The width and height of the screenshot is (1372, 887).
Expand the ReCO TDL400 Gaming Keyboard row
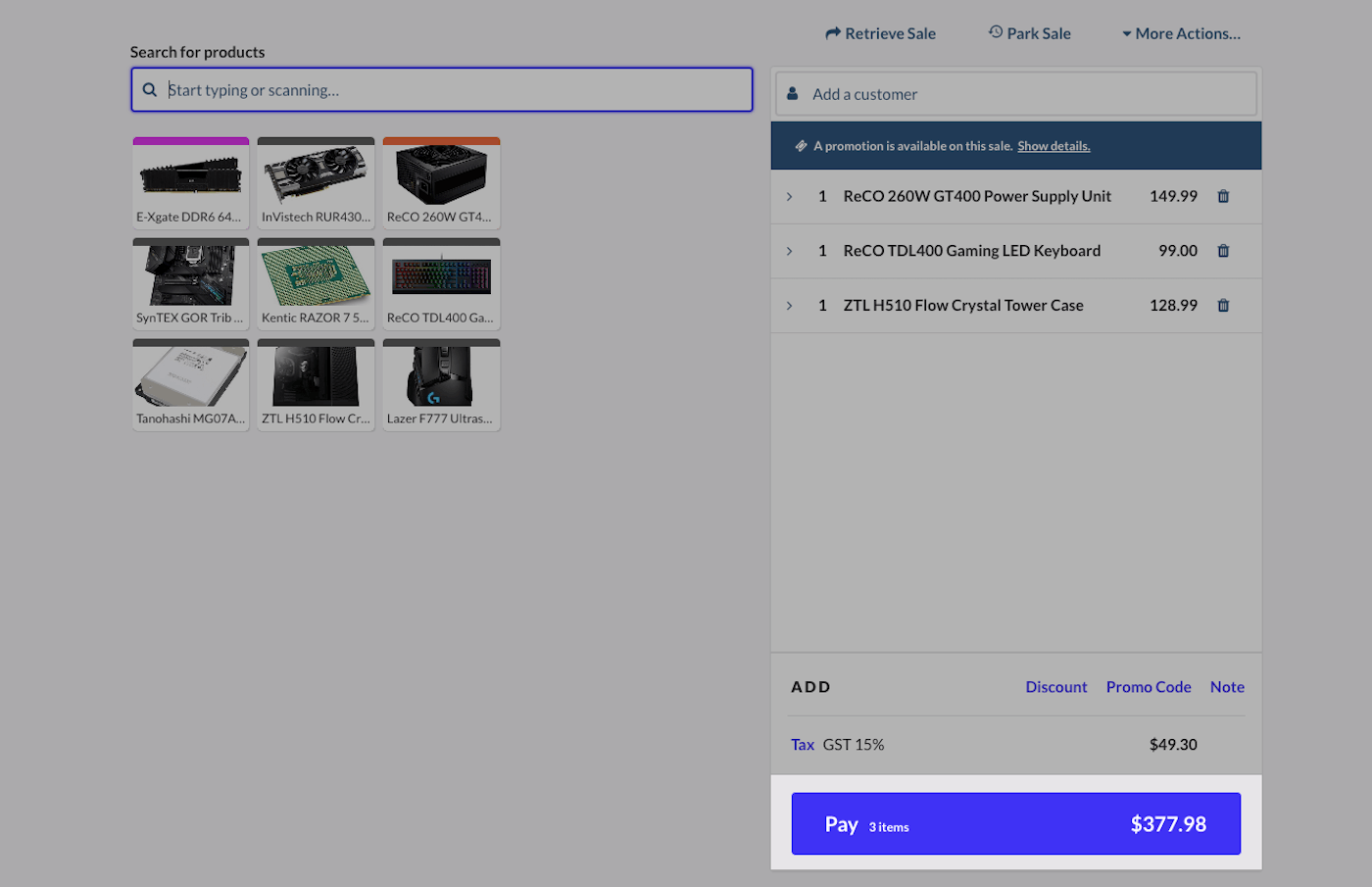[x=790, y=251]
